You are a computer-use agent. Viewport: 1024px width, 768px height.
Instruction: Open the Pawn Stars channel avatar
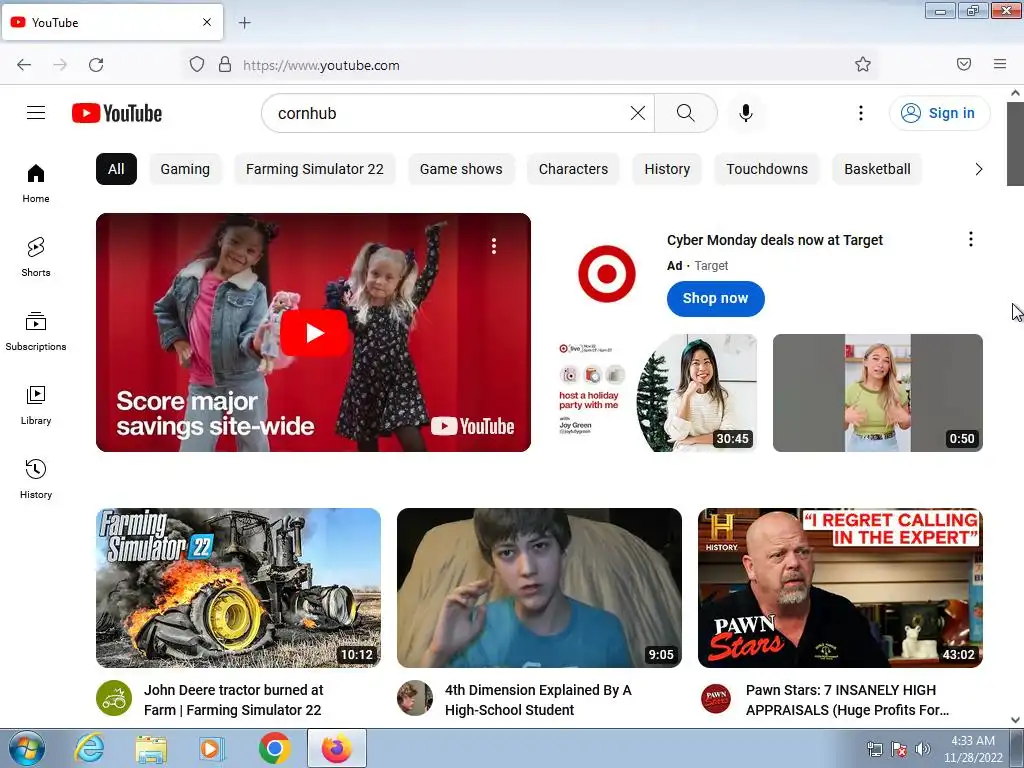716,698
